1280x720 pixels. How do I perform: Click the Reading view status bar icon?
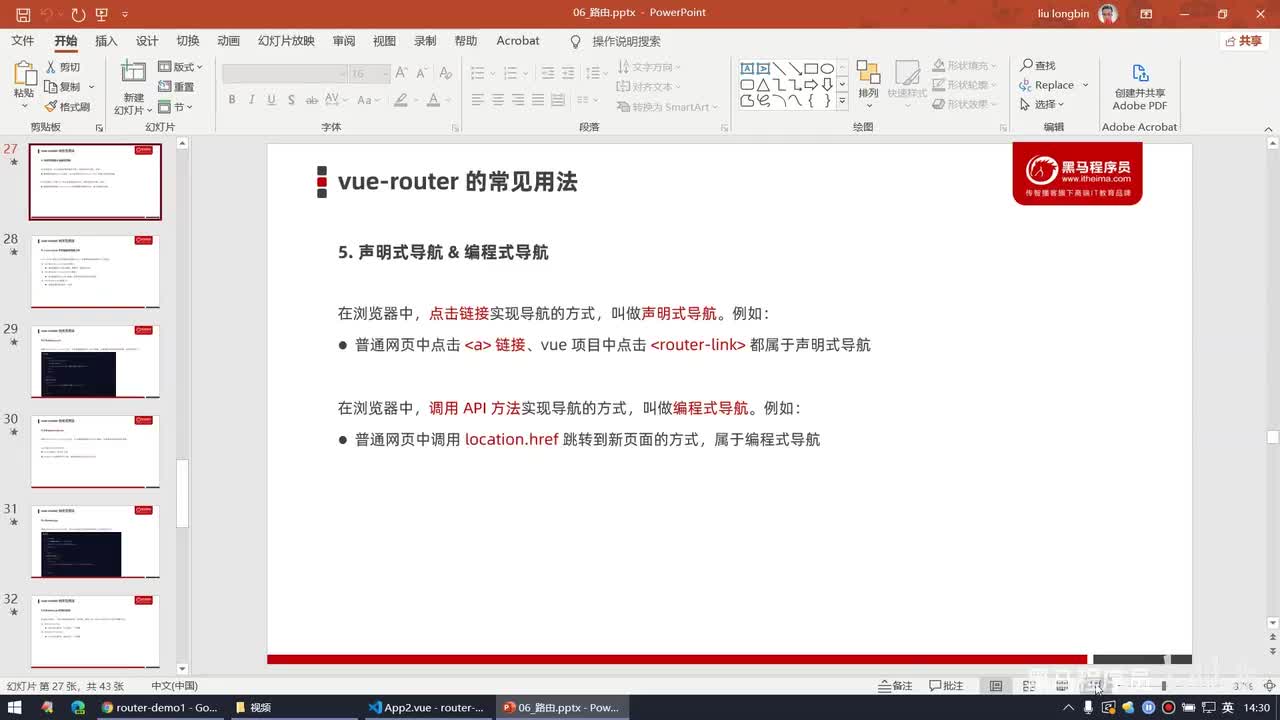[1062, 686]
